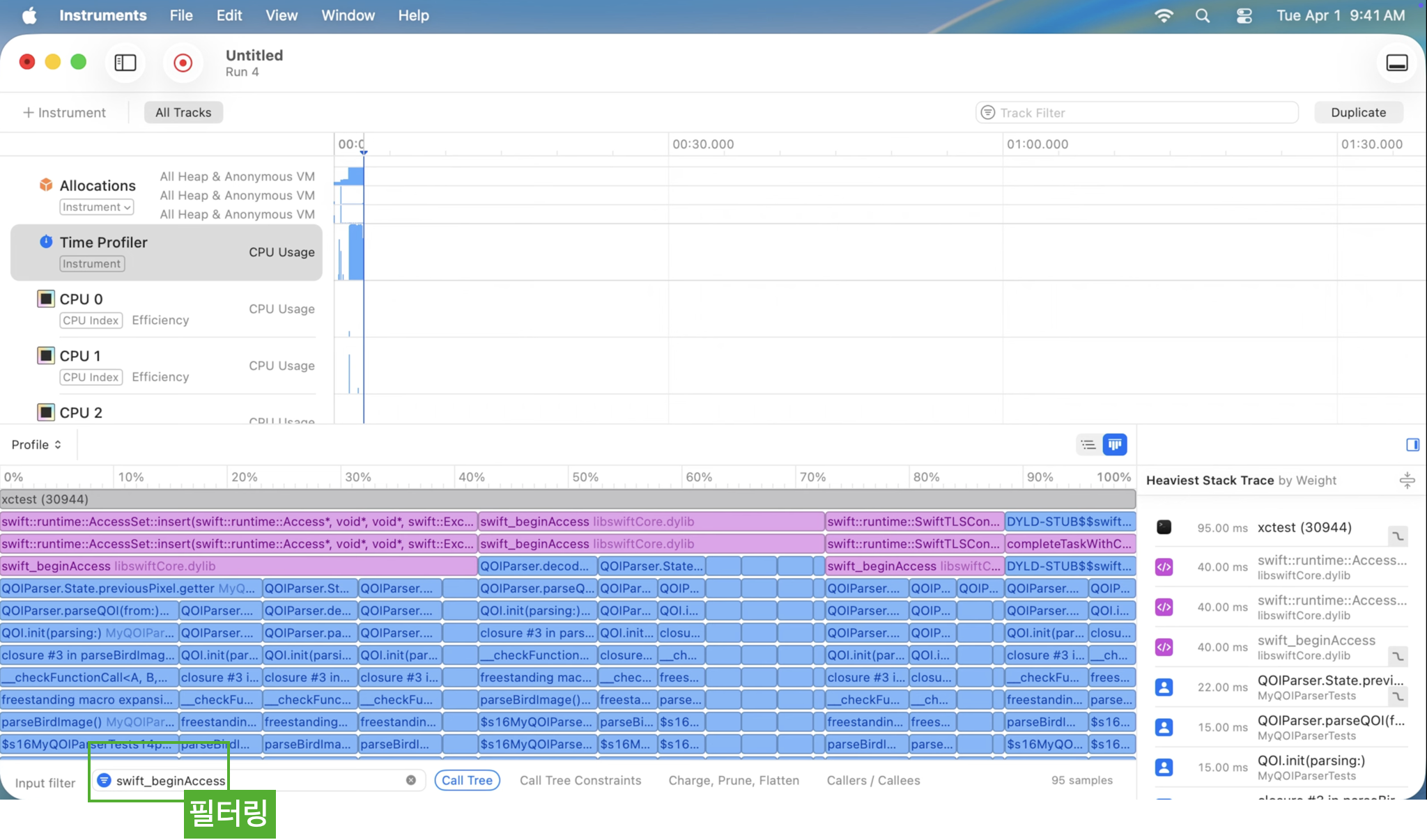Image resolution: width=1427 pixels, height=840 pixels.
Task: Click the filter icon in Input filter field
Action: coord(104,780)
